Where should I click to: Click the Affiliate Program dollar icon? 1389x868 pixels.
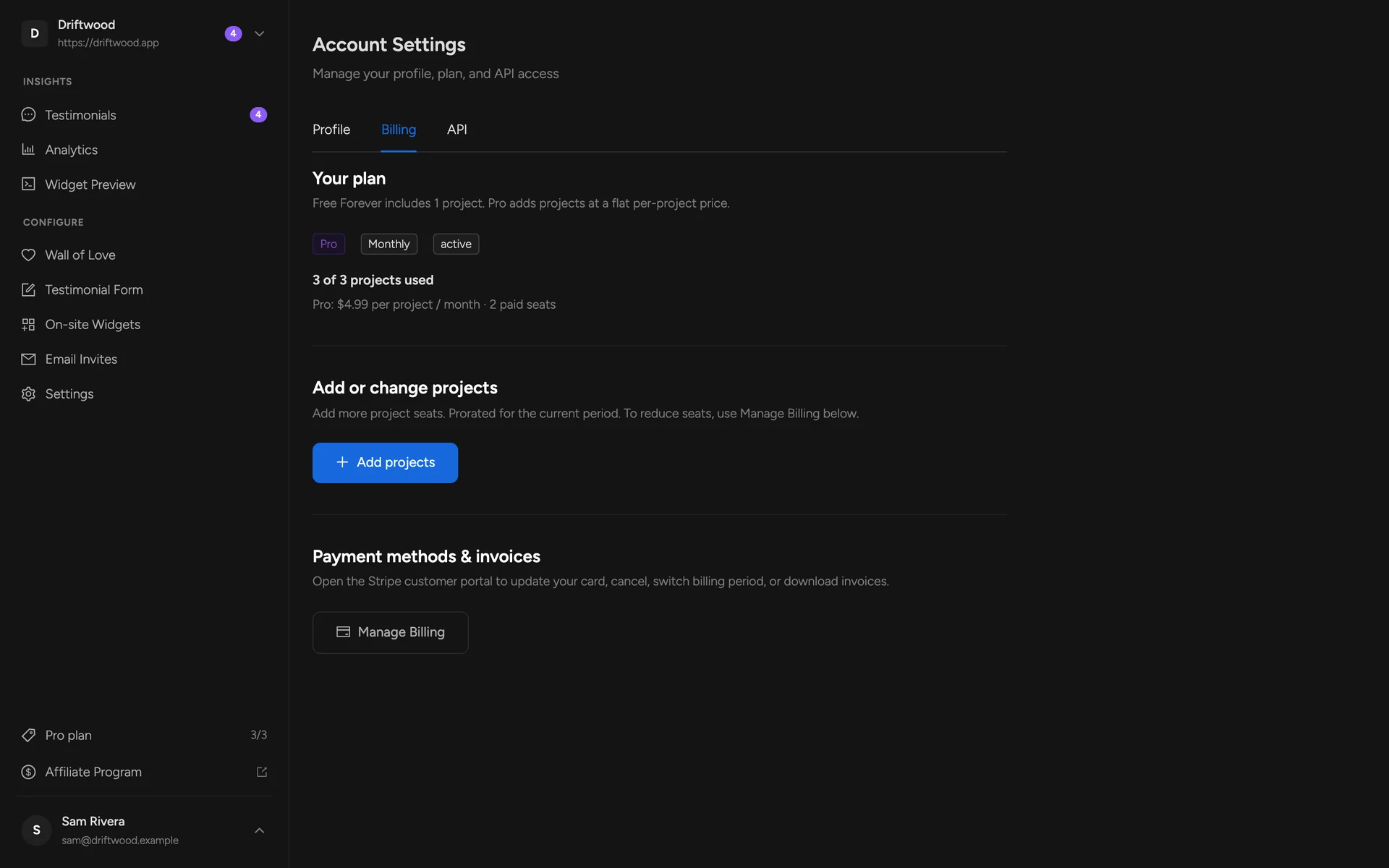point(28,772)
